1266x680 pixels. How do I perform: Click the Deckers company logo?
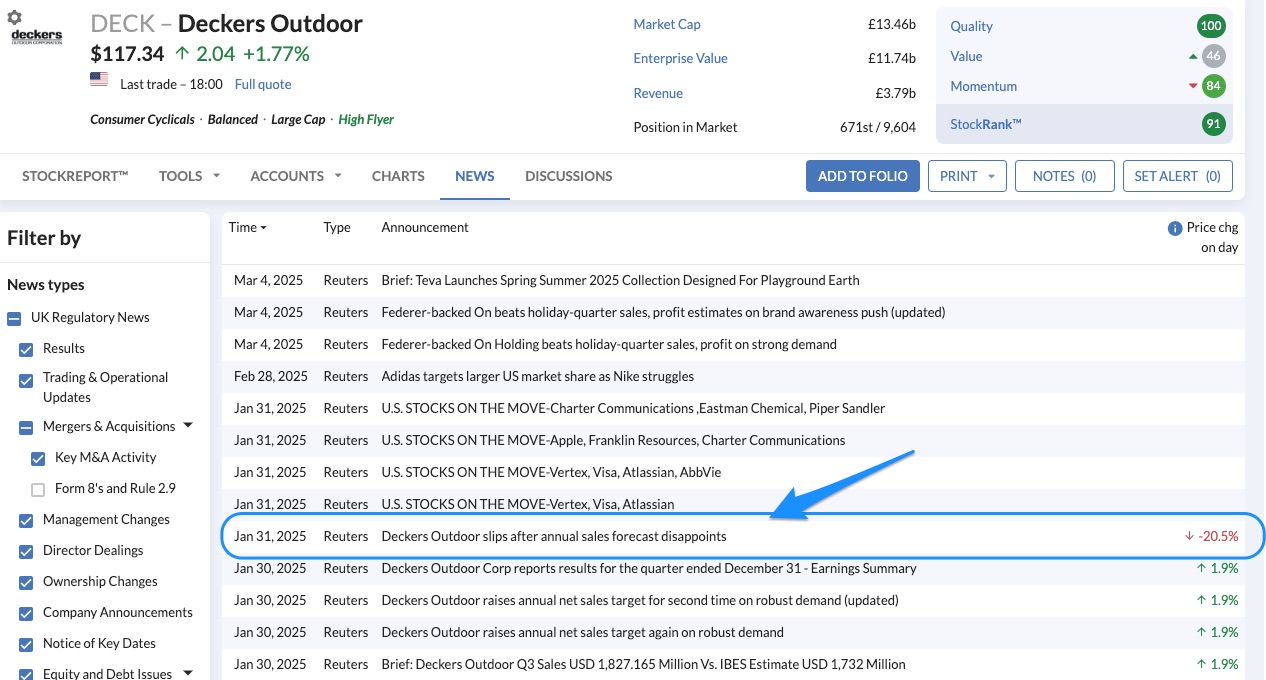click(36, 37)
